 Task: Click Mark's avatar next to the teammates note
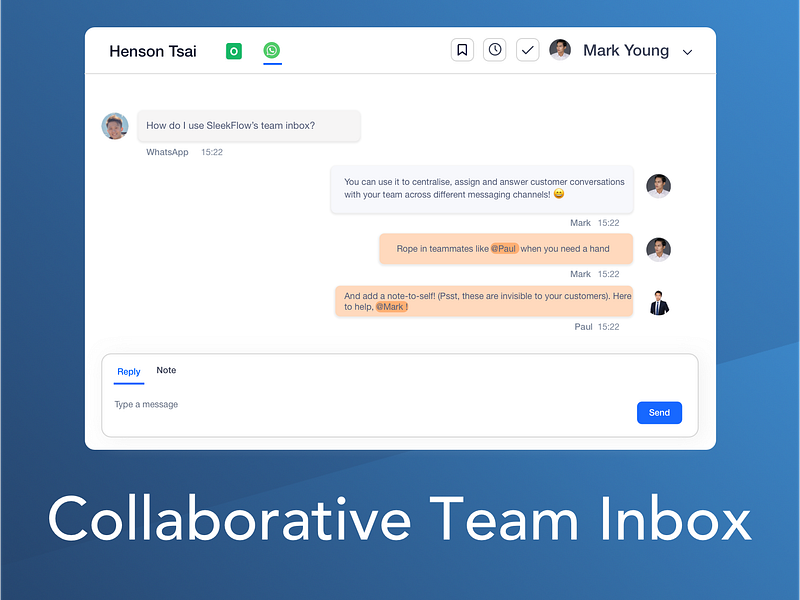(659, 249)
